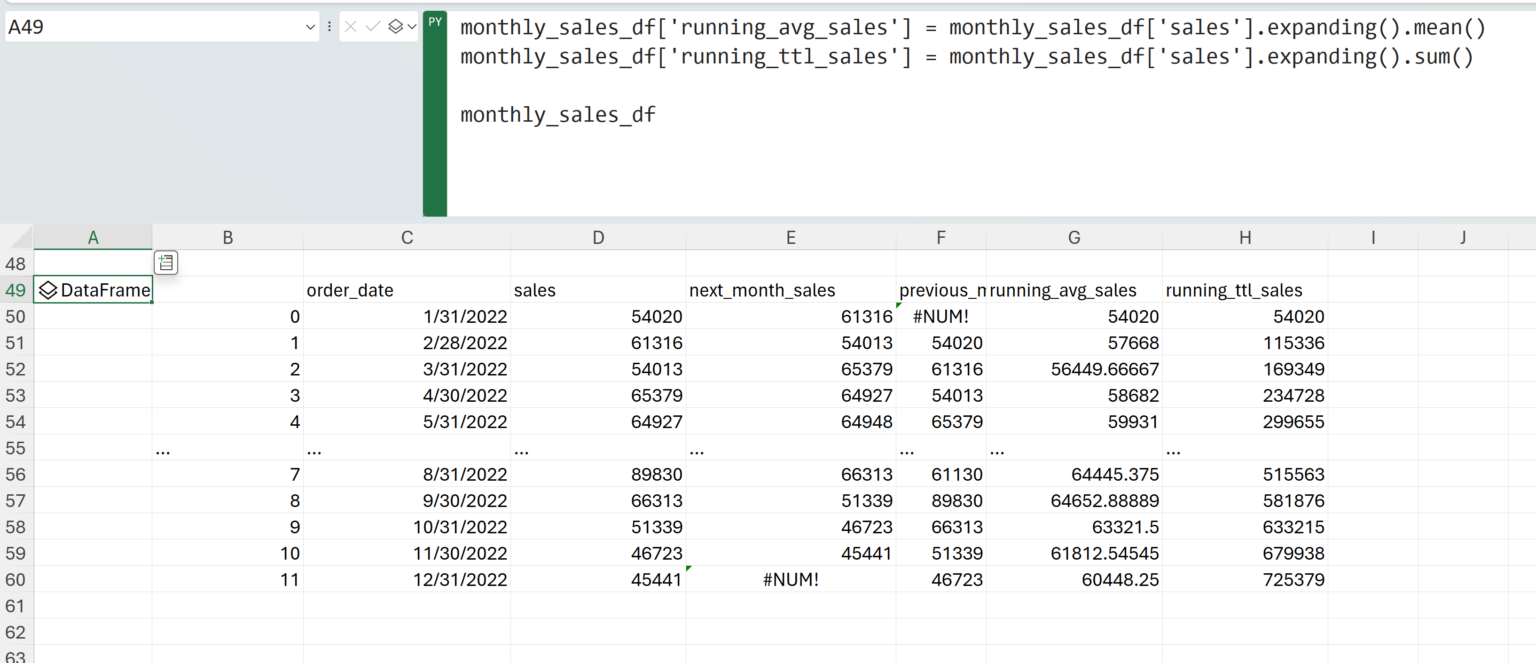Click the DataFrame card icon in cell A49

pyautogui.click(x=48, y=291)
